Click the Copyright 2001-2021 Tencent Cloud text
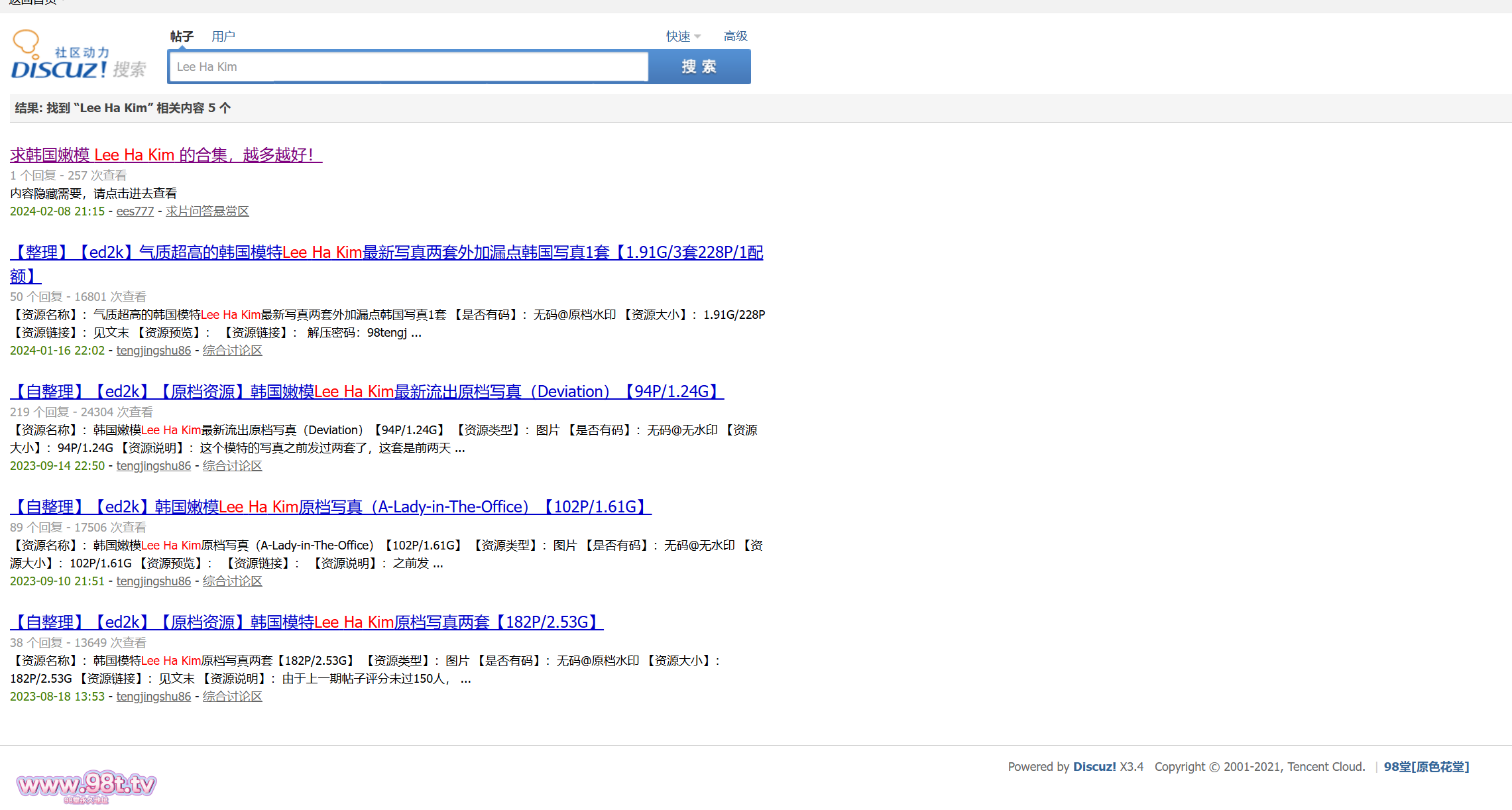The width and height of the screenshot is (1512, 810). tap(1260, 766)
